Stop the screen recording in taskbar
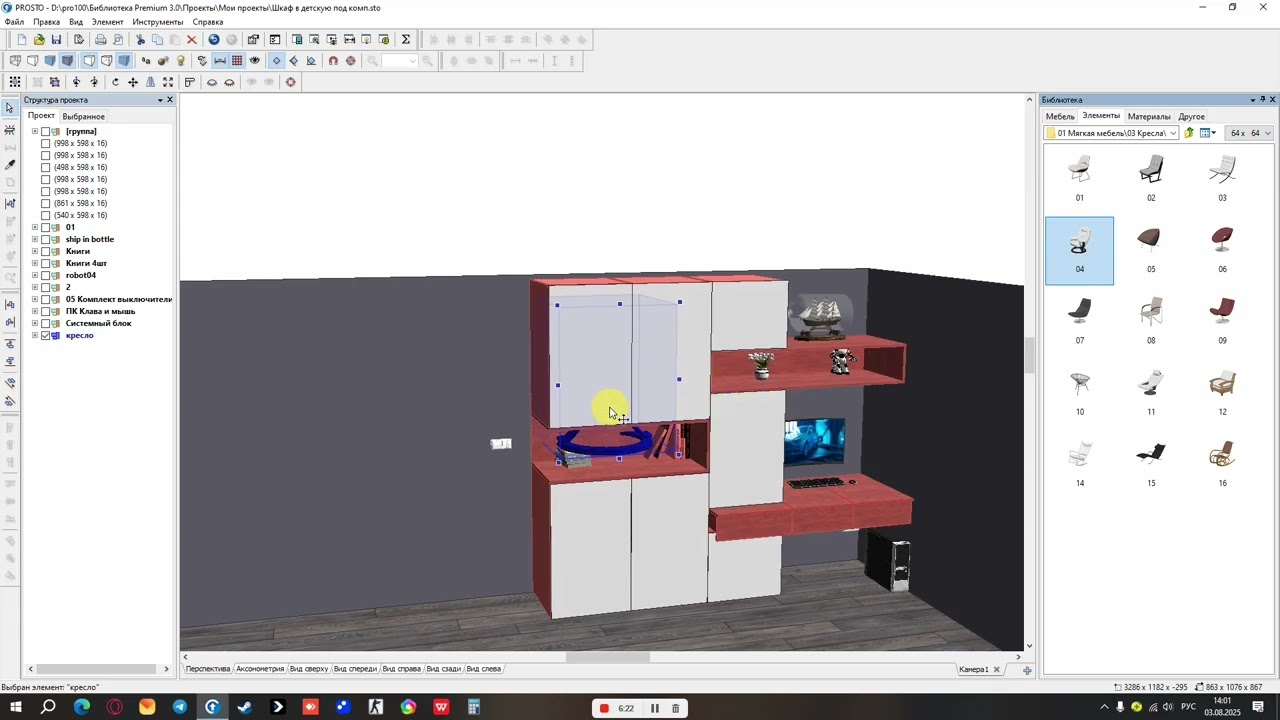This screenshot has width=1280, height=720. pyautogui.click(x=604, y=708)
